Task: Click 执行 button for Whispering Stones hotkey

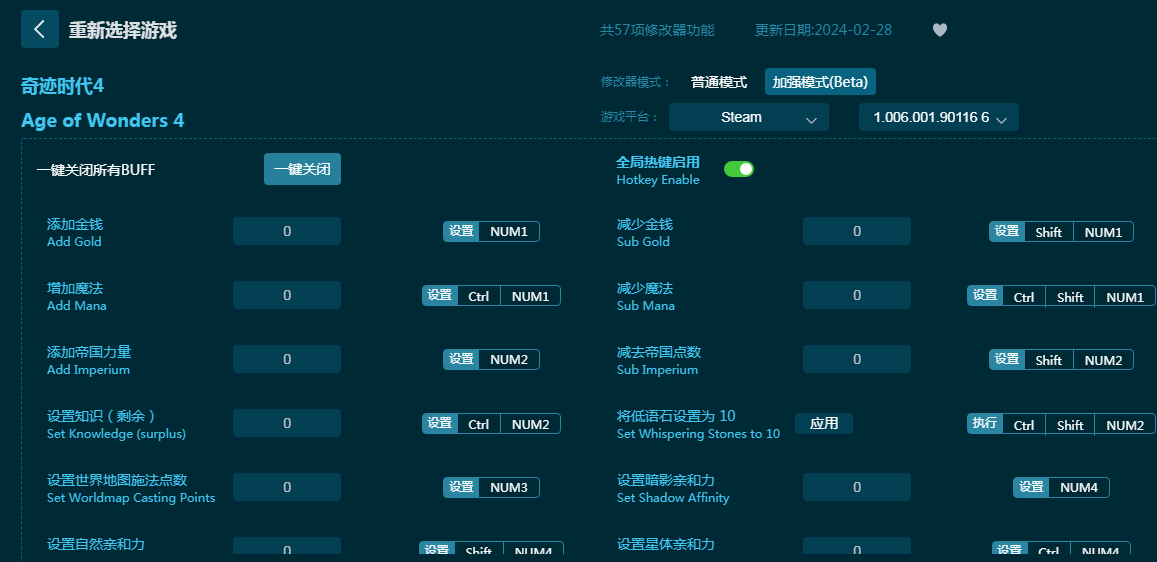Action: coord(985,423)
